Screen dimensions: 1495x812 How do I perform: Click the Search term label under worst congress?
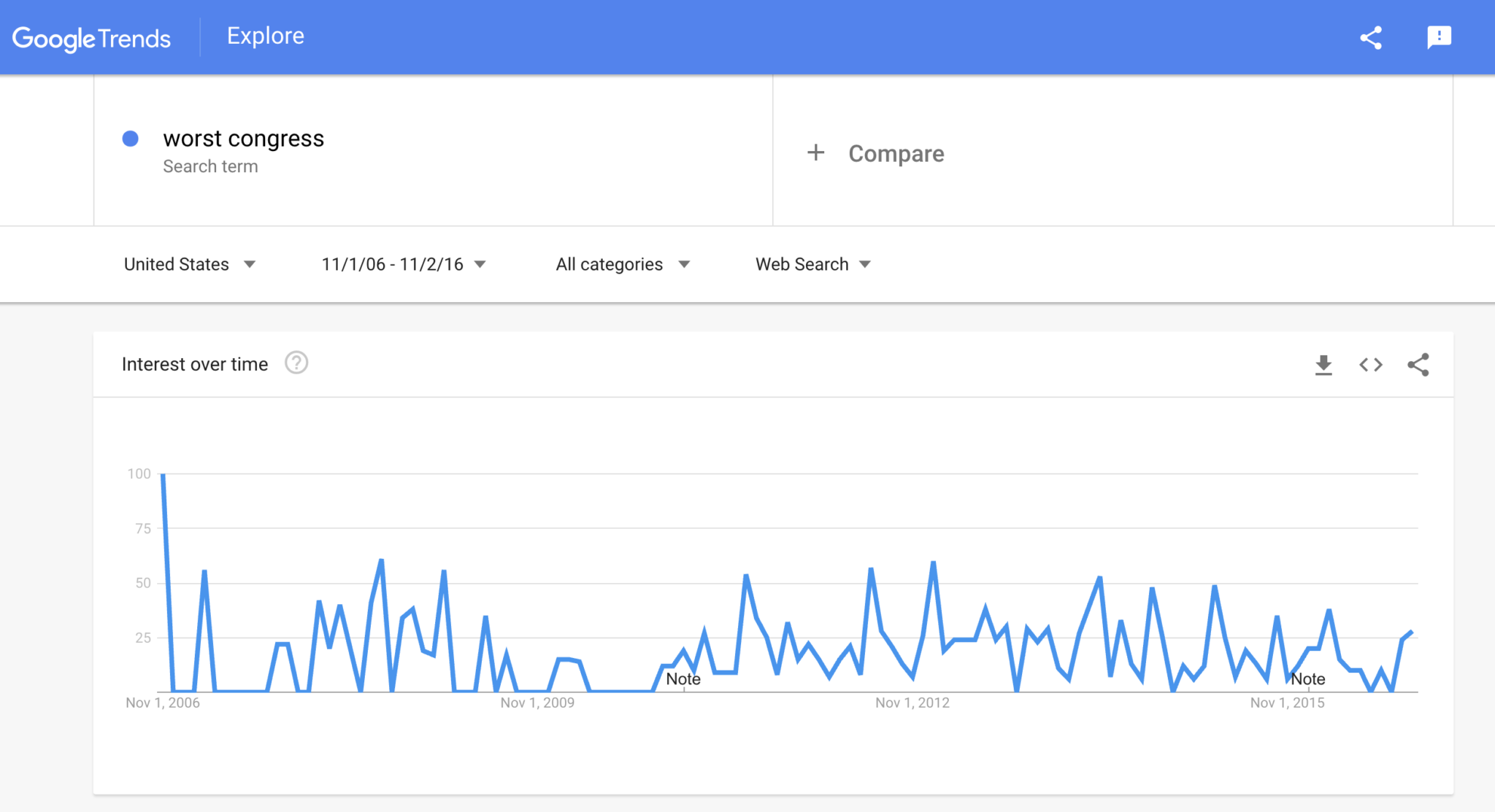click(x=210, y=166)
